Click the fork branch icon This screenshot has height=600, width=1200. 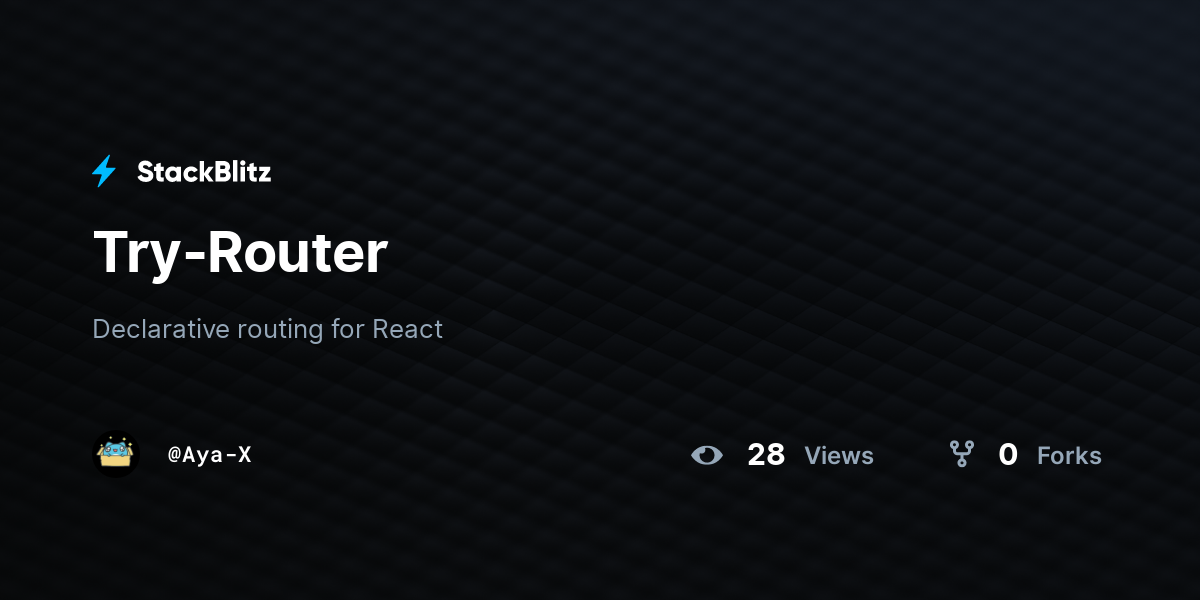(962, 455)
